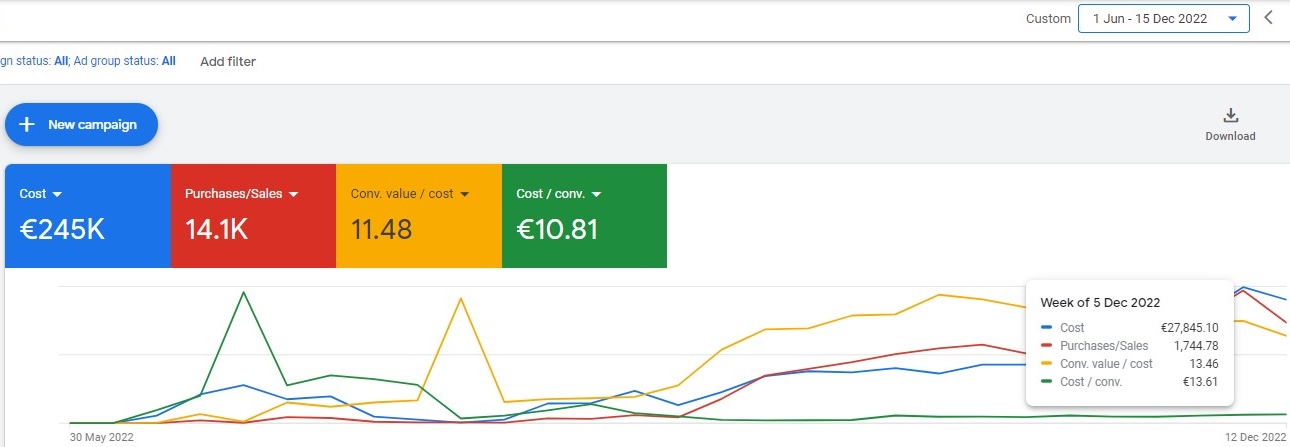The height and width of the screenshot is (447, 1290).
Task: Click the Custom date label
Action: point(1048,19)
